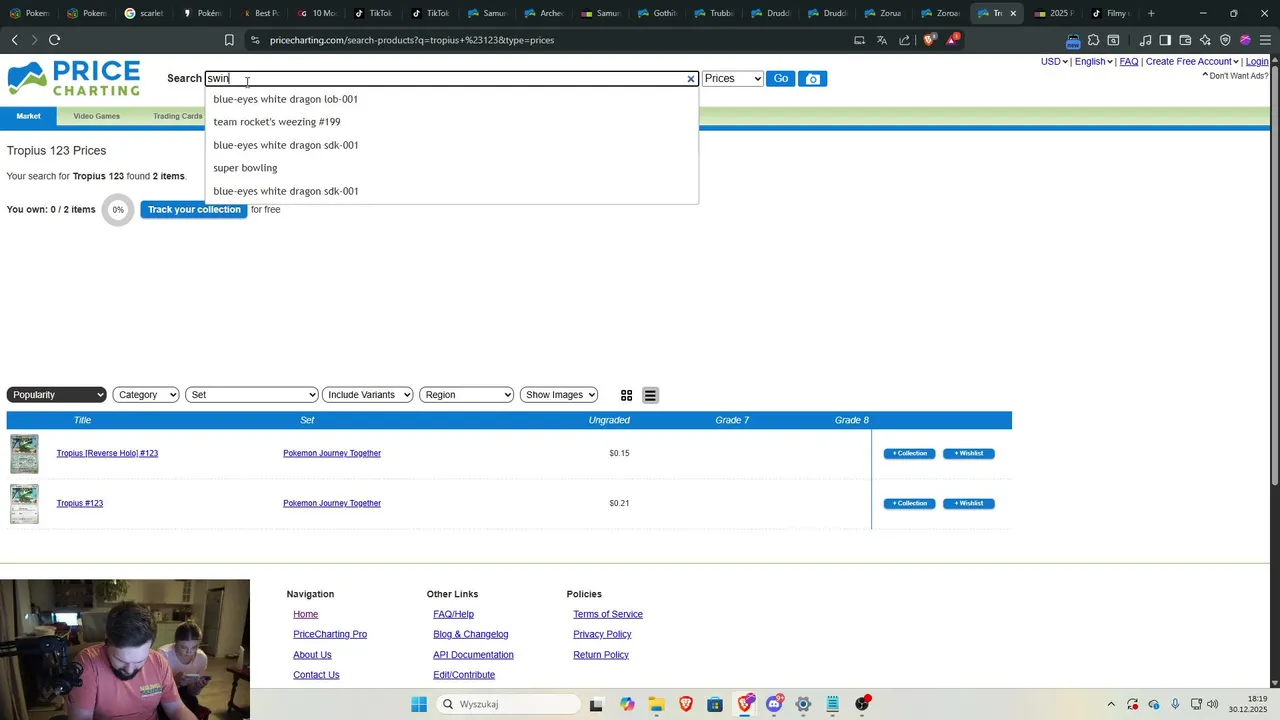Open the music playlist icon in toolbar
This screenshot has height=720, width=1280.
pos(1145,40)
